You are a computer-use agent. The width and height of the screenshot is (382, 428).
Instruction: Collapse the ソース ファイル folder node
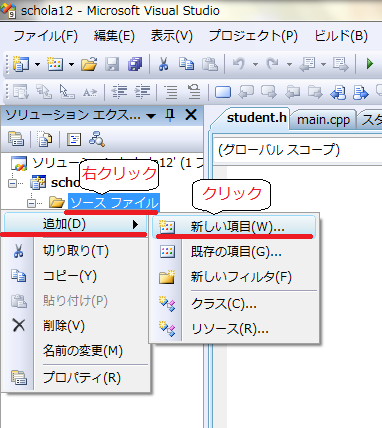(x=31, y=203)
